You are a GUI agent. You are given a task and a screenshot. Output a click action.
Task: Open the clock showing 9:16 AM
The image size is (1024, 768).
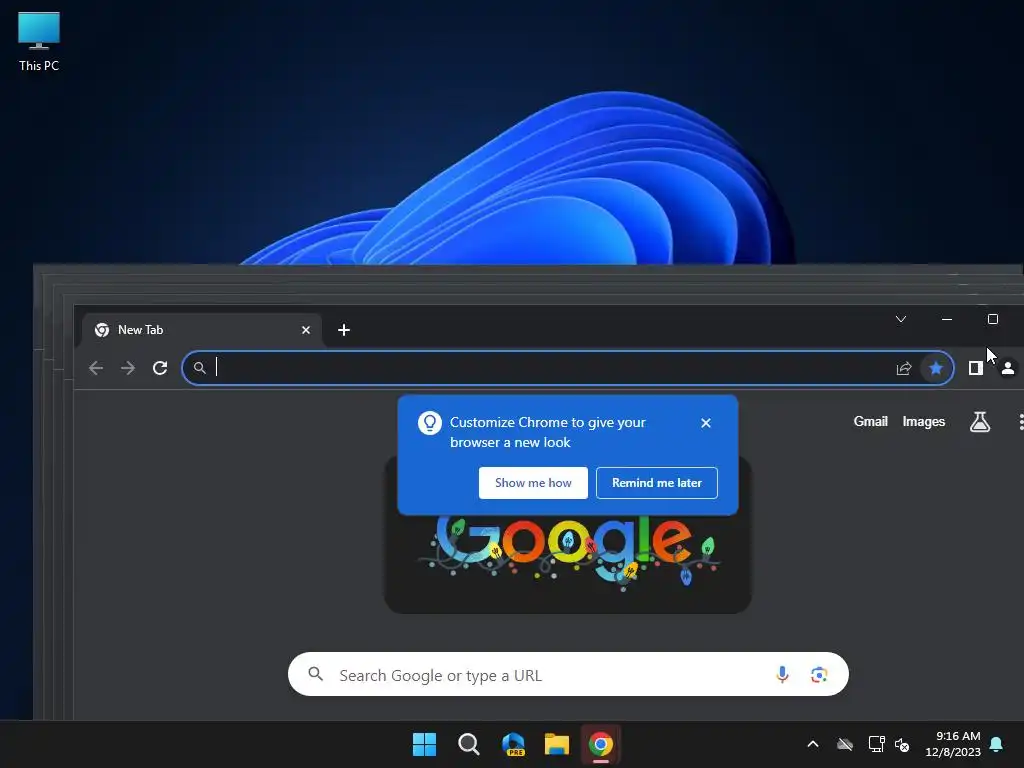(x=953, y=744)
